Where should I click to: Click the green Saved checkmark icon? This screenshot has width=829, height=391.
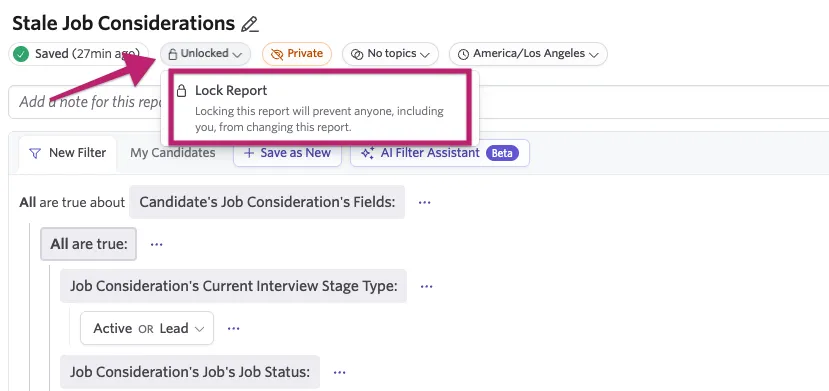click(21, 54)
